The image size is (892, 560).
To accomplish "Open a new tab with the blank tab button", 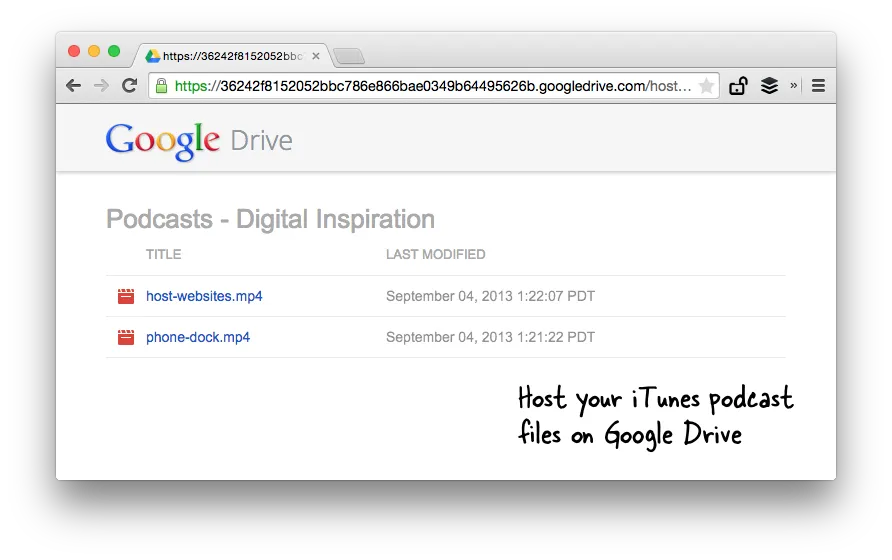I will point(349,56).
